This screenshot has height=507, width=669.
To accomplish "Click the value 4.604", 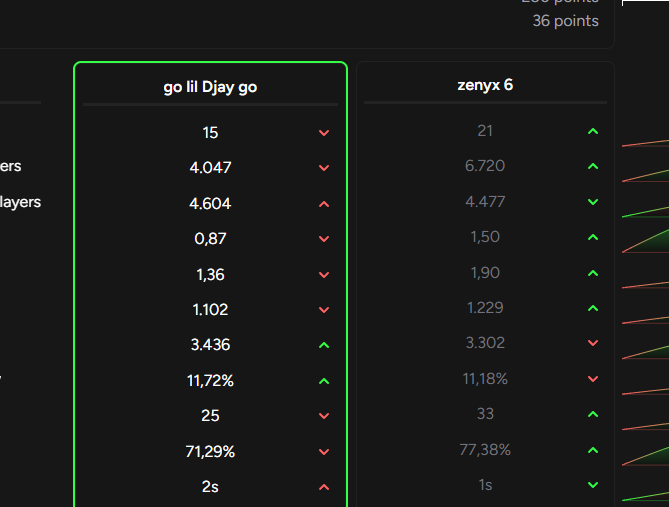I will click(x=210, y=204).
